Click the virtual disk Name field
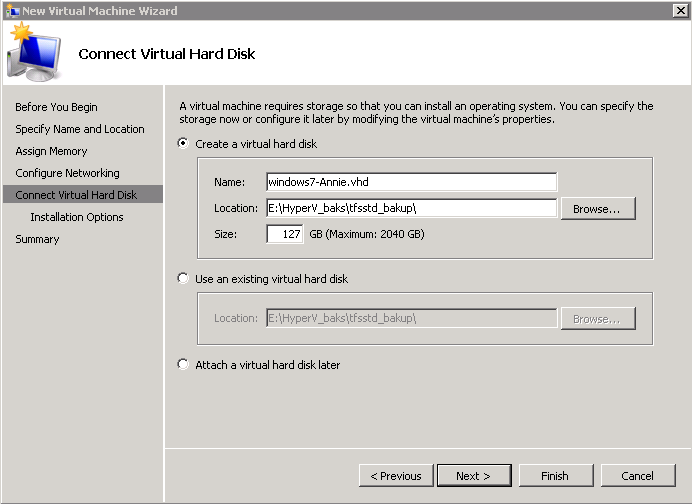This screenshot has height=504, width=692. pyautogui.click(x=411, y=182)
